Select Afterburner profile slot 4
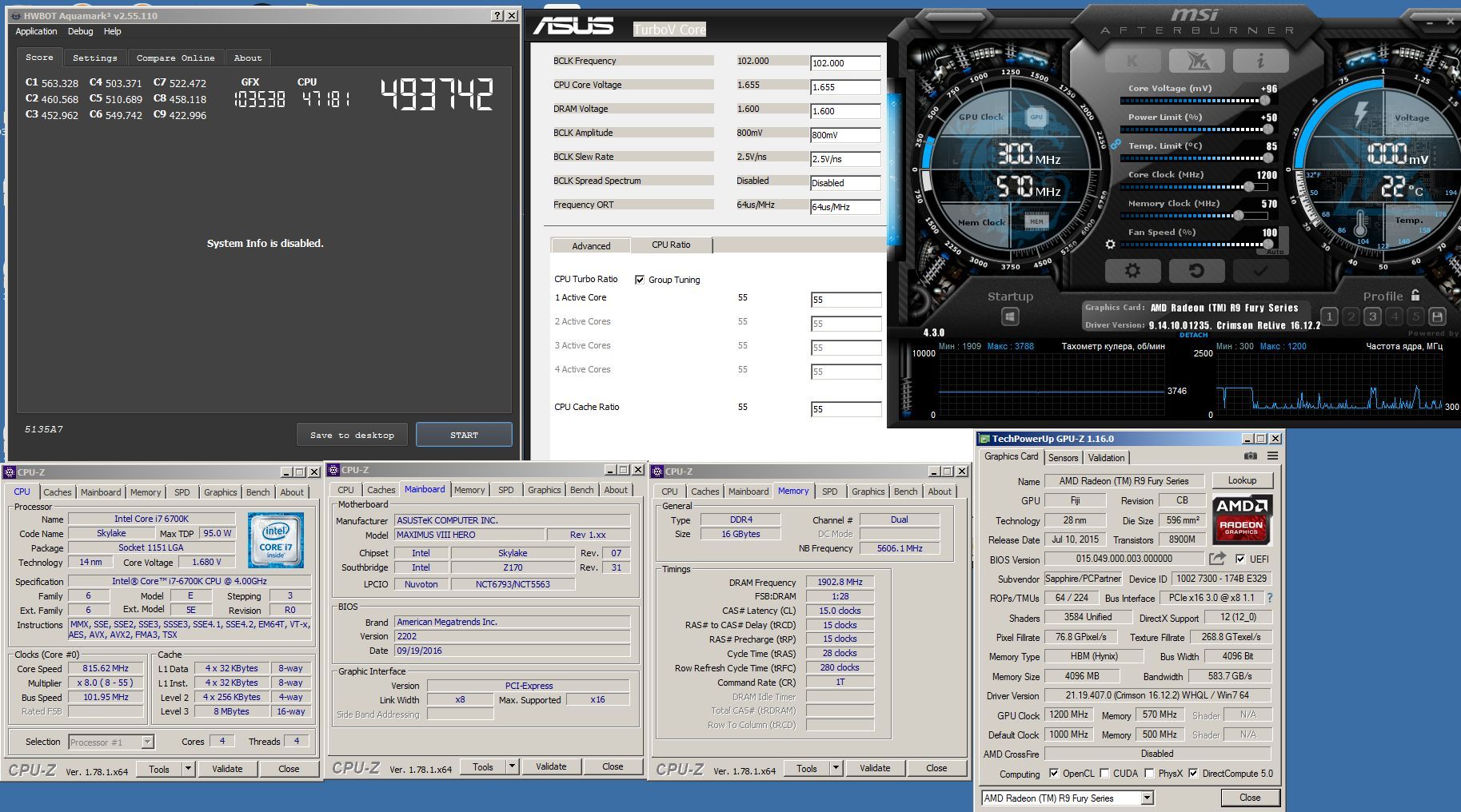1461x812 pixels. [1395, 316]
